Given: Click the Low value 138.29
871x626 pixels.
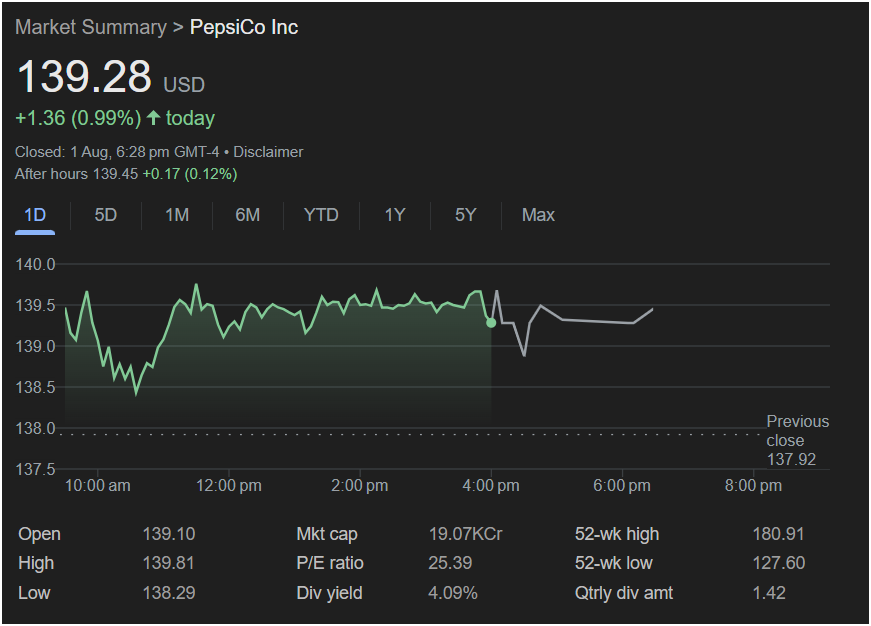Looking at the screenshot, I should (169, 593).
